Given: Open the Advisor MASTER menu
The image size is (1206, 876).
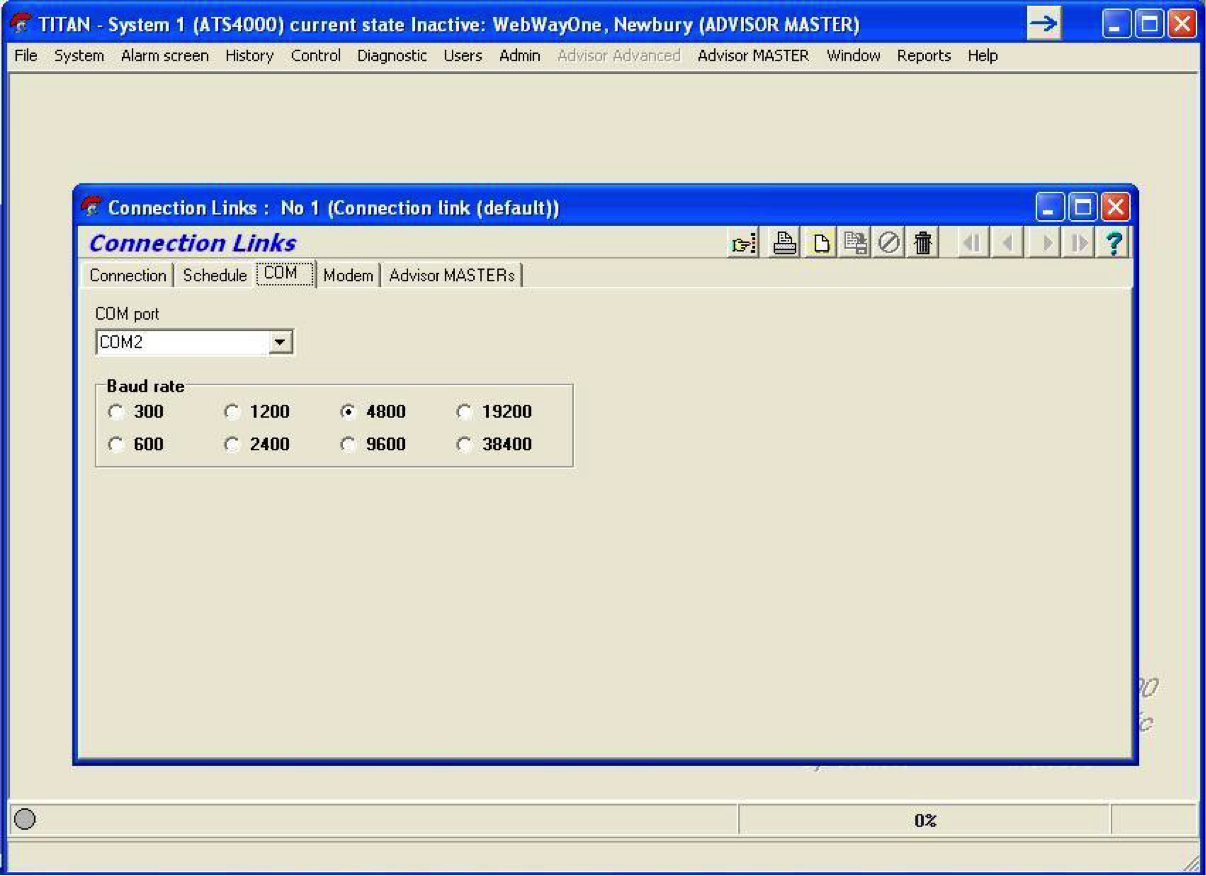Looking at the screenshot, I should (x=753, y=56).
